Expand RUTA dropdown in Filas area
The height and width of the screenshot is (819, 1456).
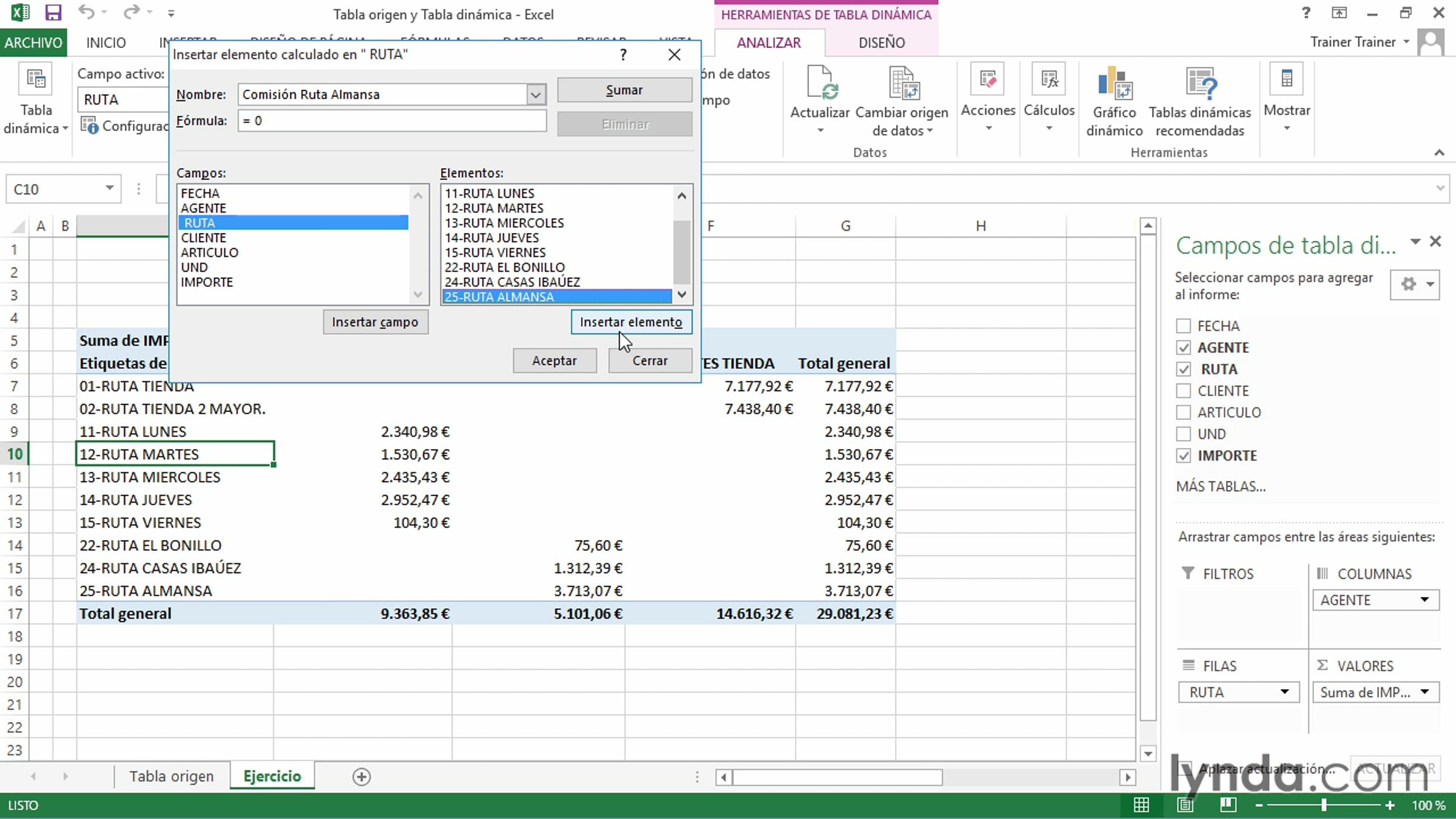point(1284,692)
